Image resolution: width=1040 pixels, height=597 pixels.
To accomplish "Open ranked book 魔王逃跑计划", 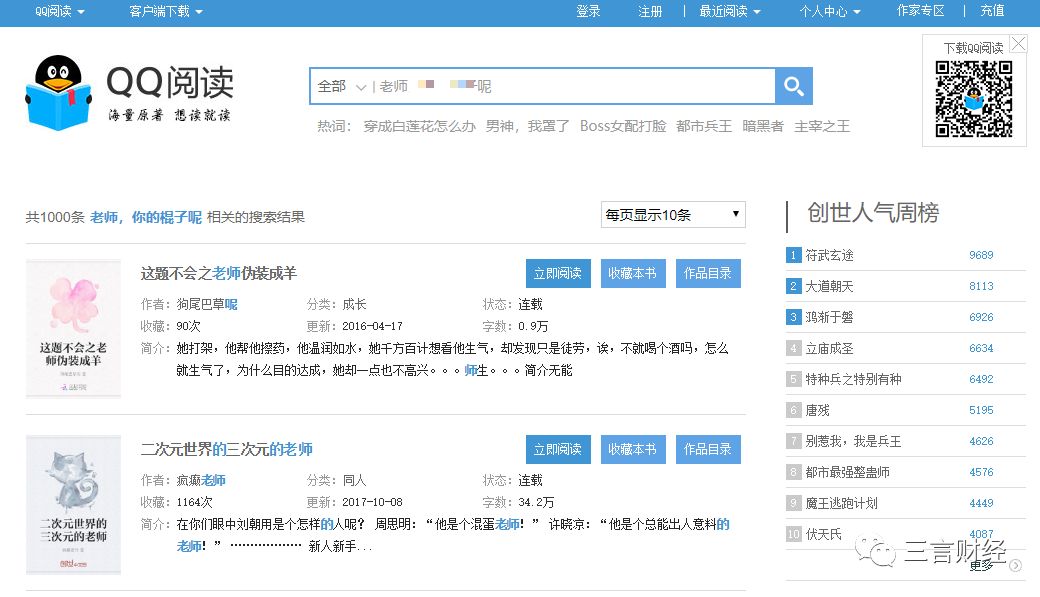I will click(x=841, y=503).
